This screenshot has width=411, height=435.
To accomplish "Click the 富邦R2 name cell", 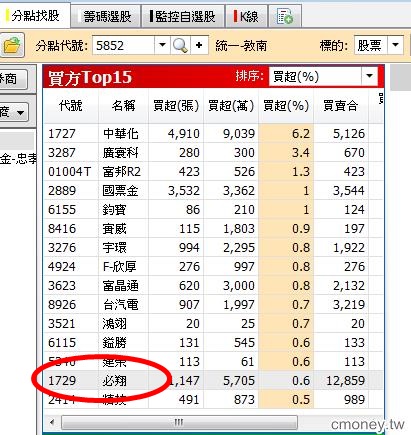I will coord(122,172).
